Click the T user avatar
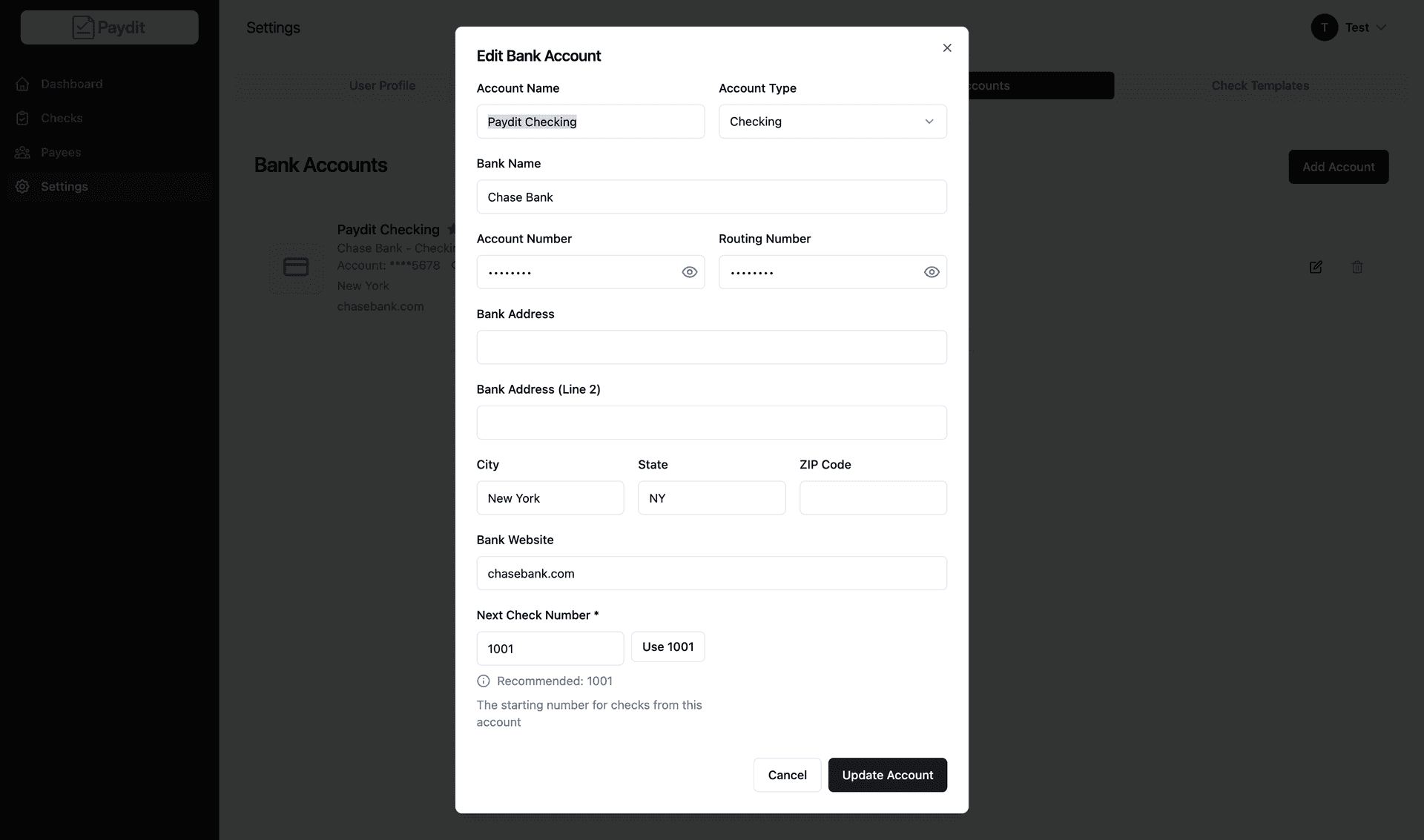Screen dimensions: 1424x840 [x=1324, y=27]
